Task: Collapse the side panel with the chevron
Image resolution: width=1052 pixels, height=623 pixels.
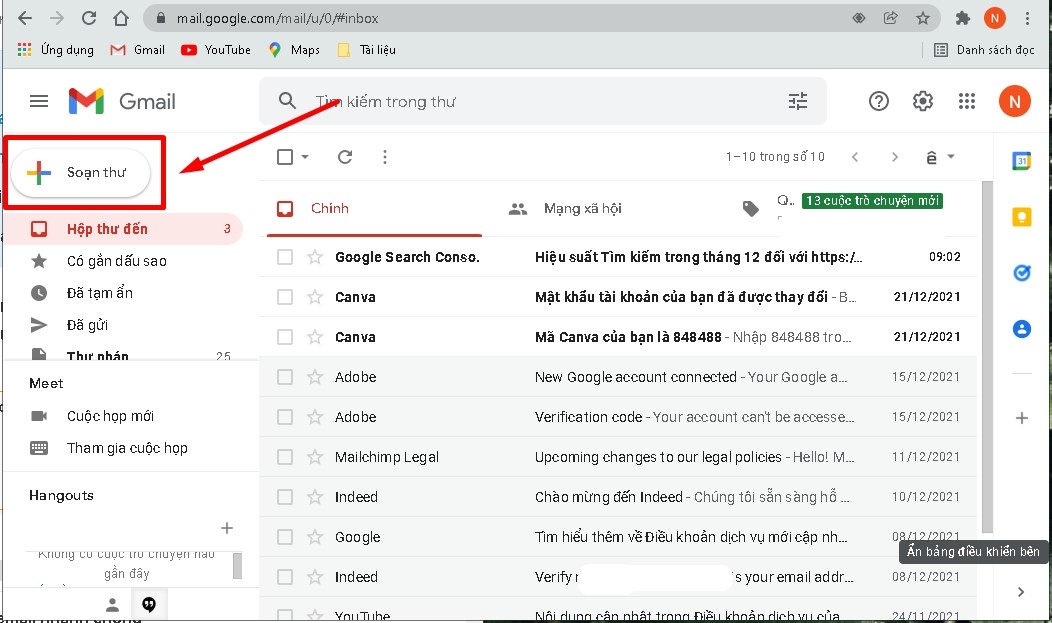Action: tap(1021, 592)
